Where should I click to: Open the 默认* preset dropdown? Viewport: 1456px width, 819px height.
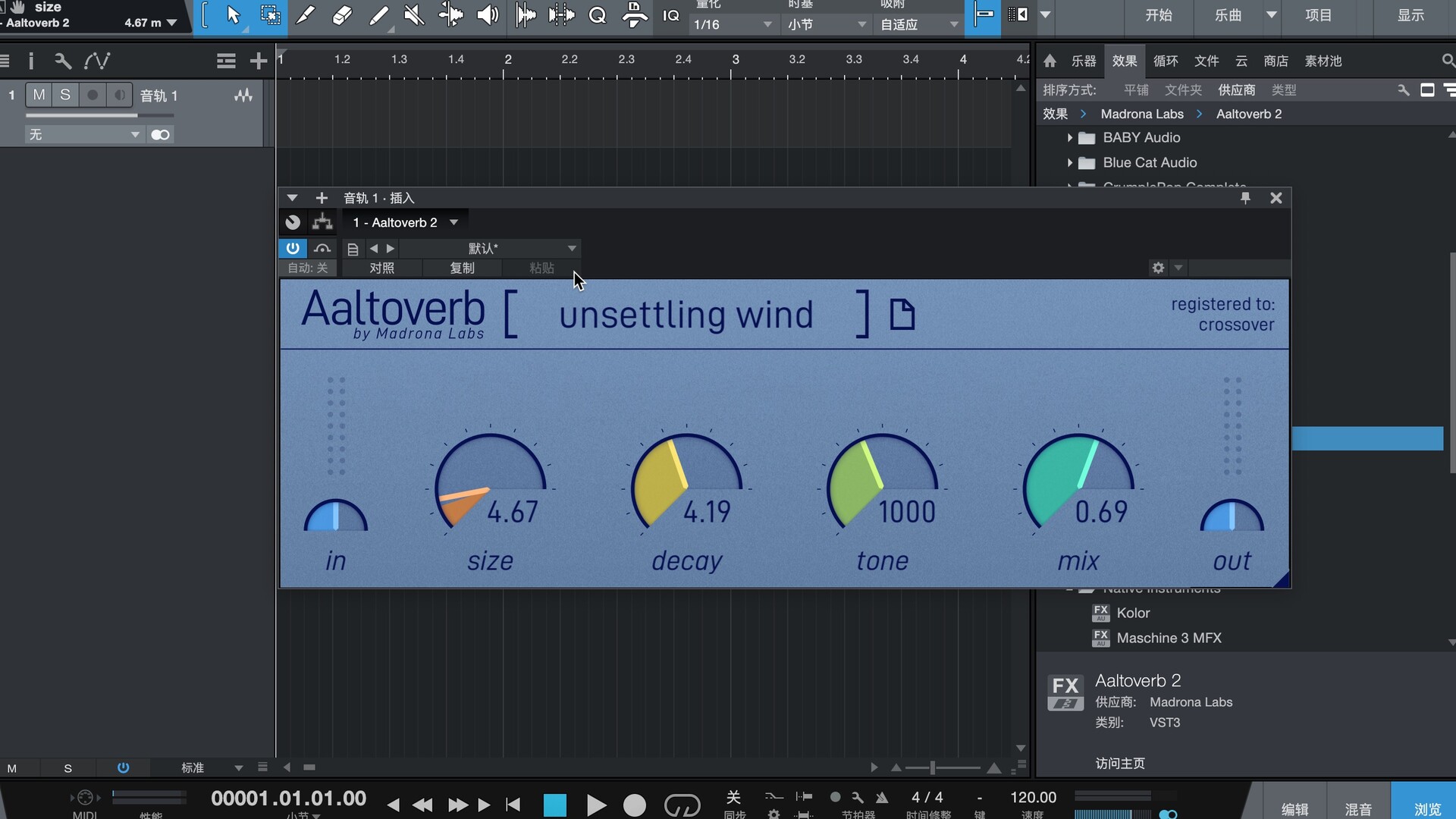(491, 249)
